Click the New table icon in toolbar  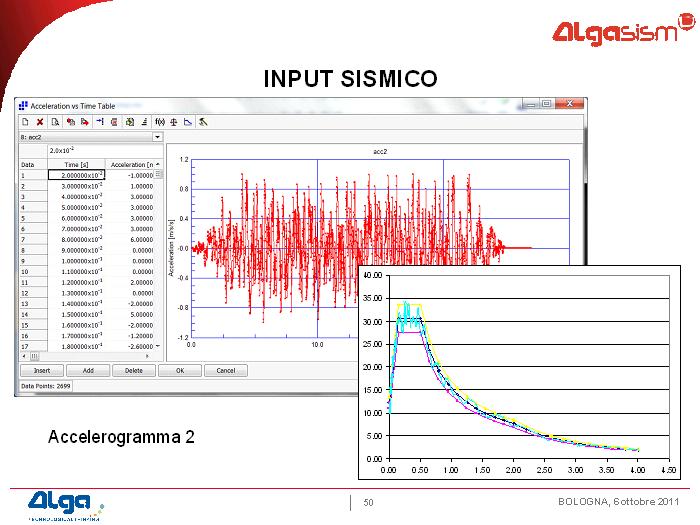tap(24, 122)
